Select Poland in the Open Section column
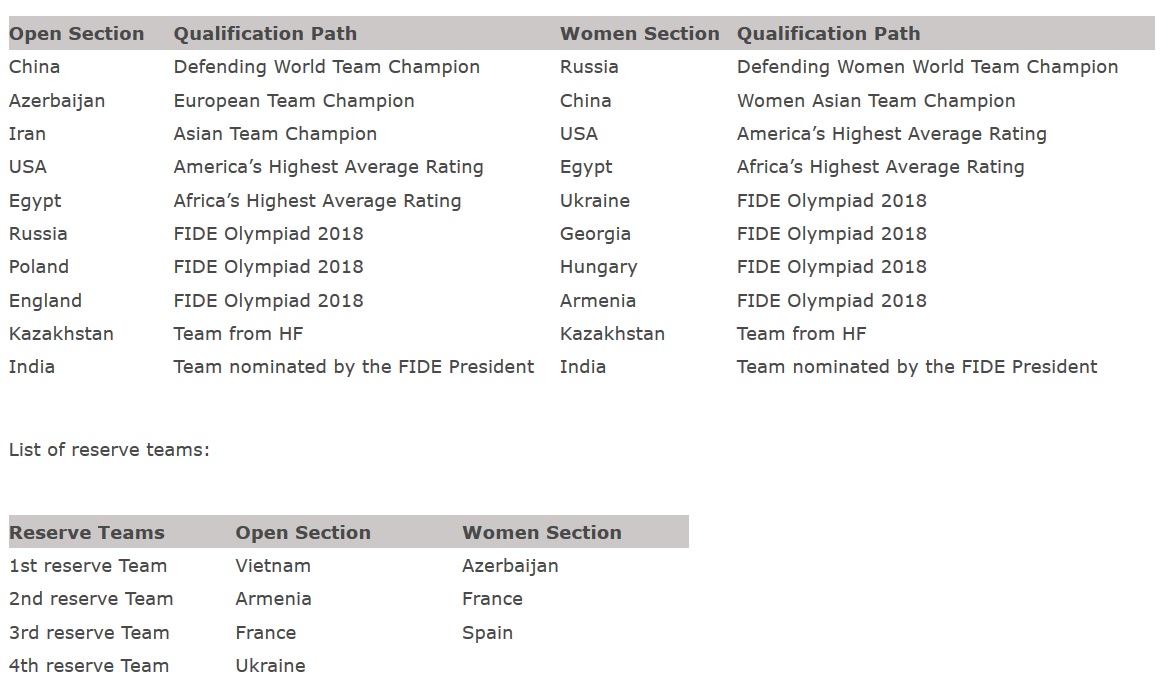 pyautogui.click(x=39, y=267)
